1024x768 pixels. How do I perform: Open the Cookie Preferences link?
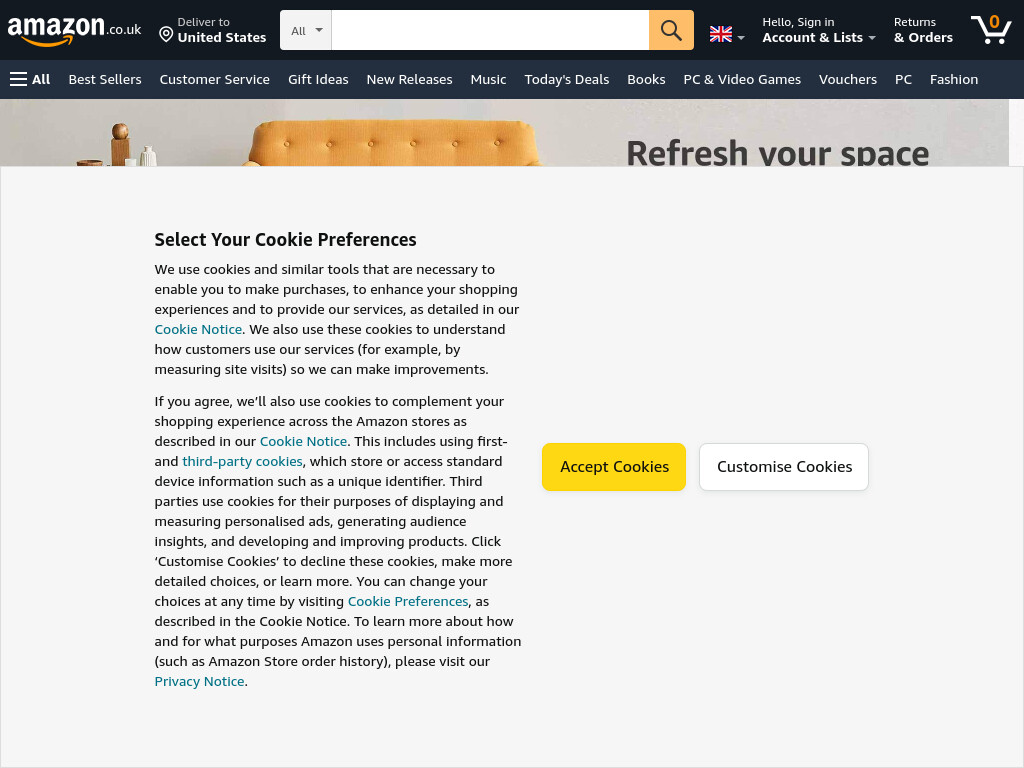(408, 601)
